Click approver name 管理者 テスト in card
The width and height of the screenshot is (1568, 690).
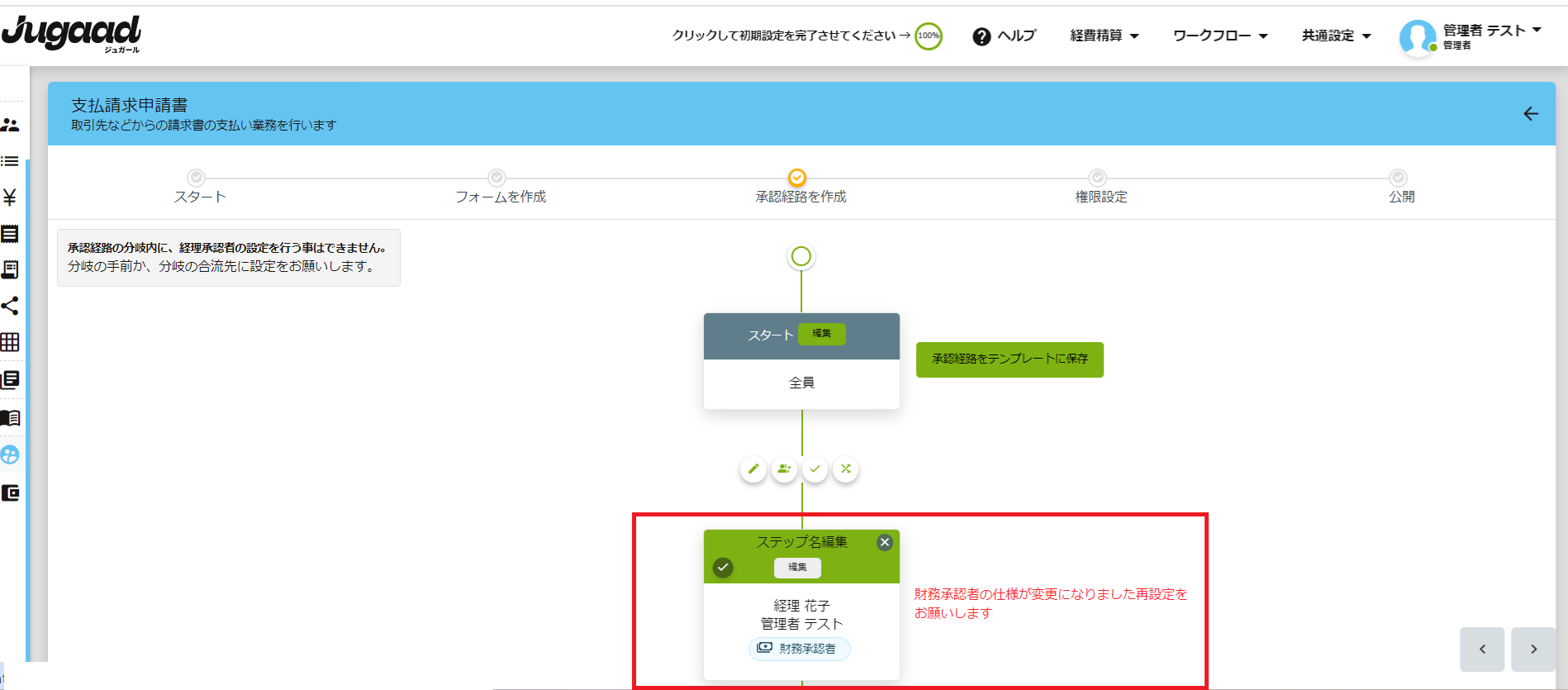801,624
